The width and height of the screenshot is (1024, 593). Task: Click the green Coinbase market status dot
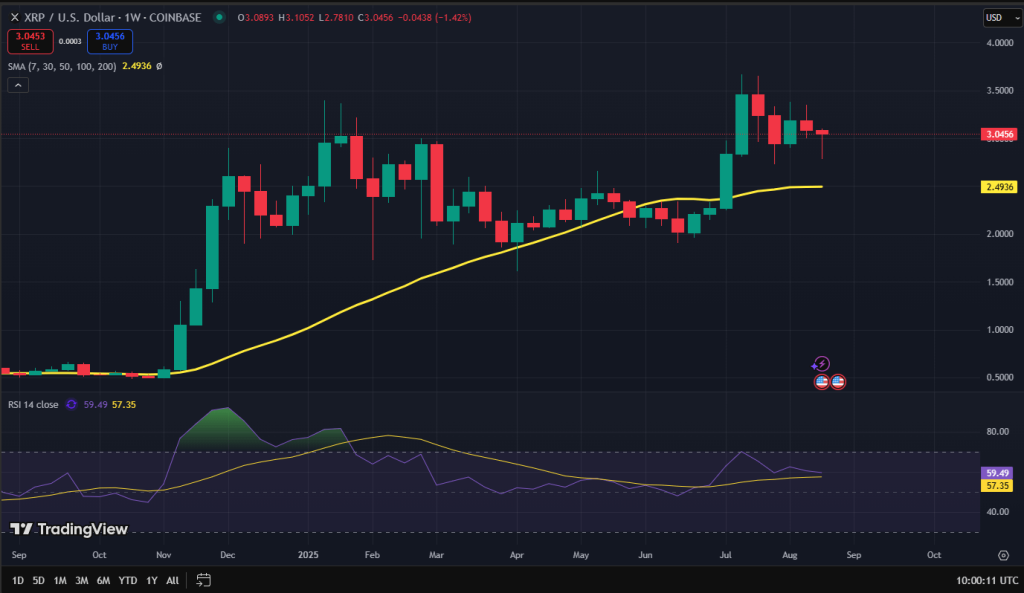219,17
